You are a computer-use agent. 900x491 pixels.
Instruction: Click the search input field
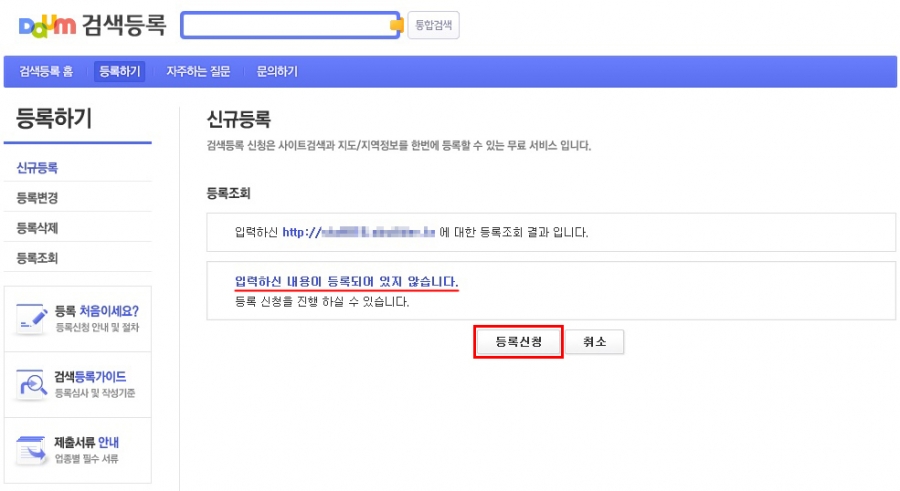click(285, 26)
